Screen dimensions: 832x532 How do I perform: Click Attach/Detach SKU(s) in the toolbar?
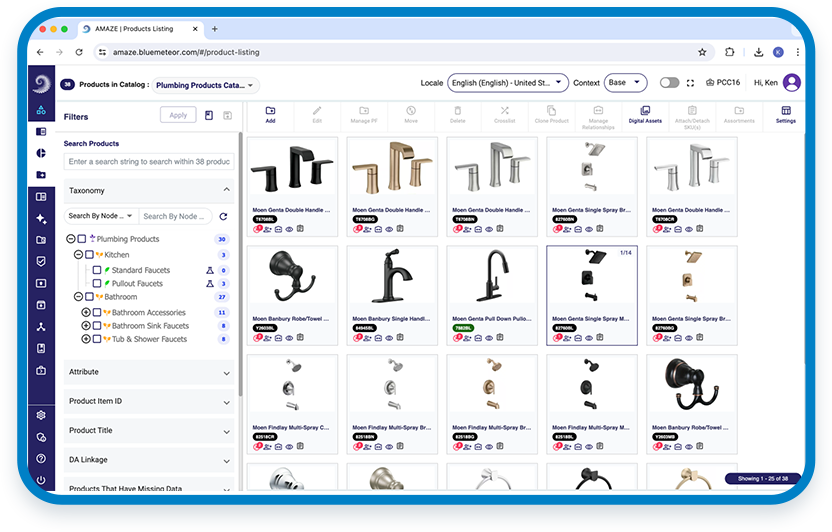[x=692, y=117]
